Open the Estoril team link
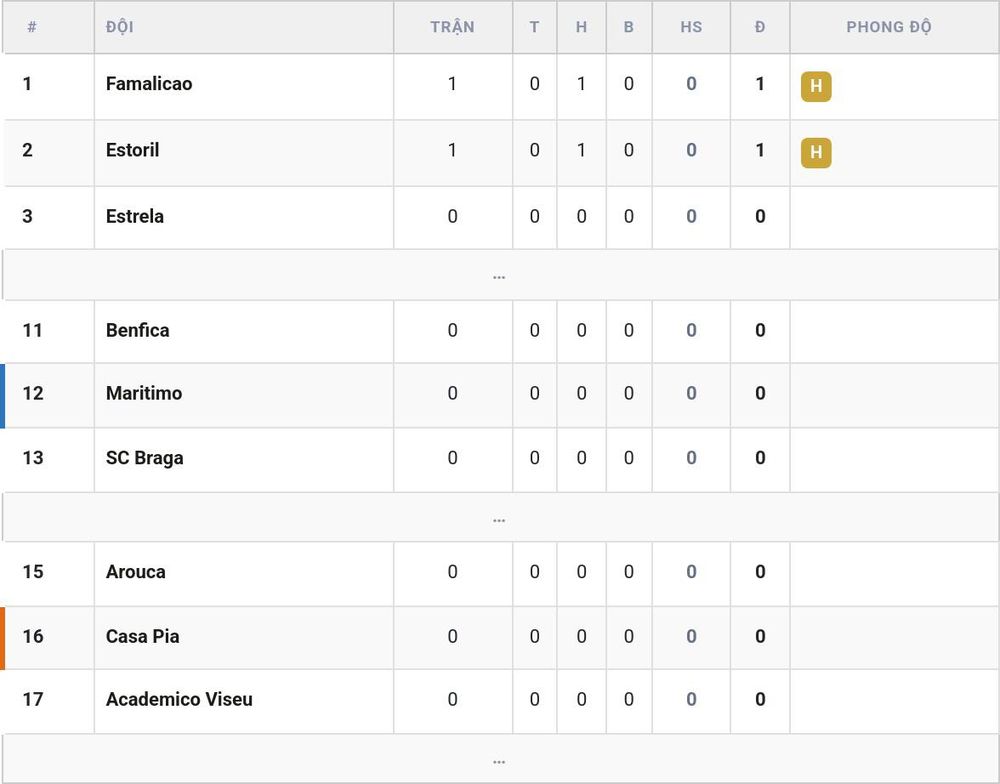1000x784 pixels. pyautogui.click(x=132, y=150)
